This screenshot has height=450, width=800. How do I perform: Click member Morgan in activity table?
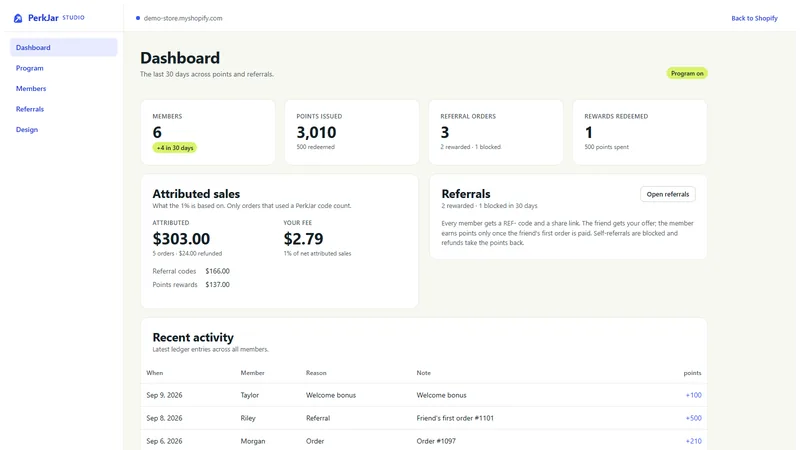253,441
